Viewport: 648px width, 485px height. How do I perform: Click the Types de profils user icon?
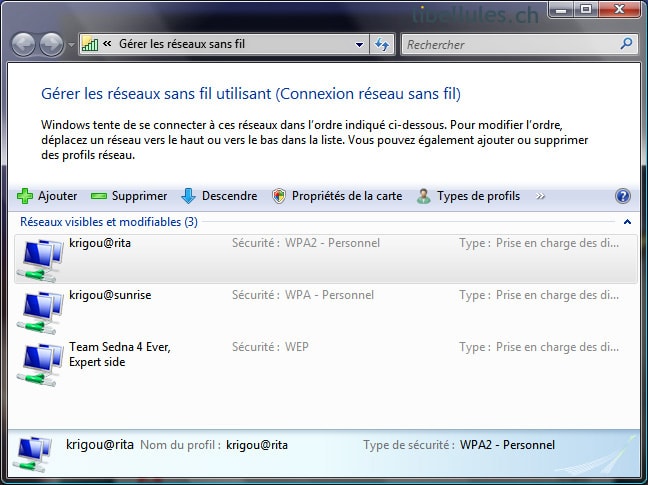424,196
